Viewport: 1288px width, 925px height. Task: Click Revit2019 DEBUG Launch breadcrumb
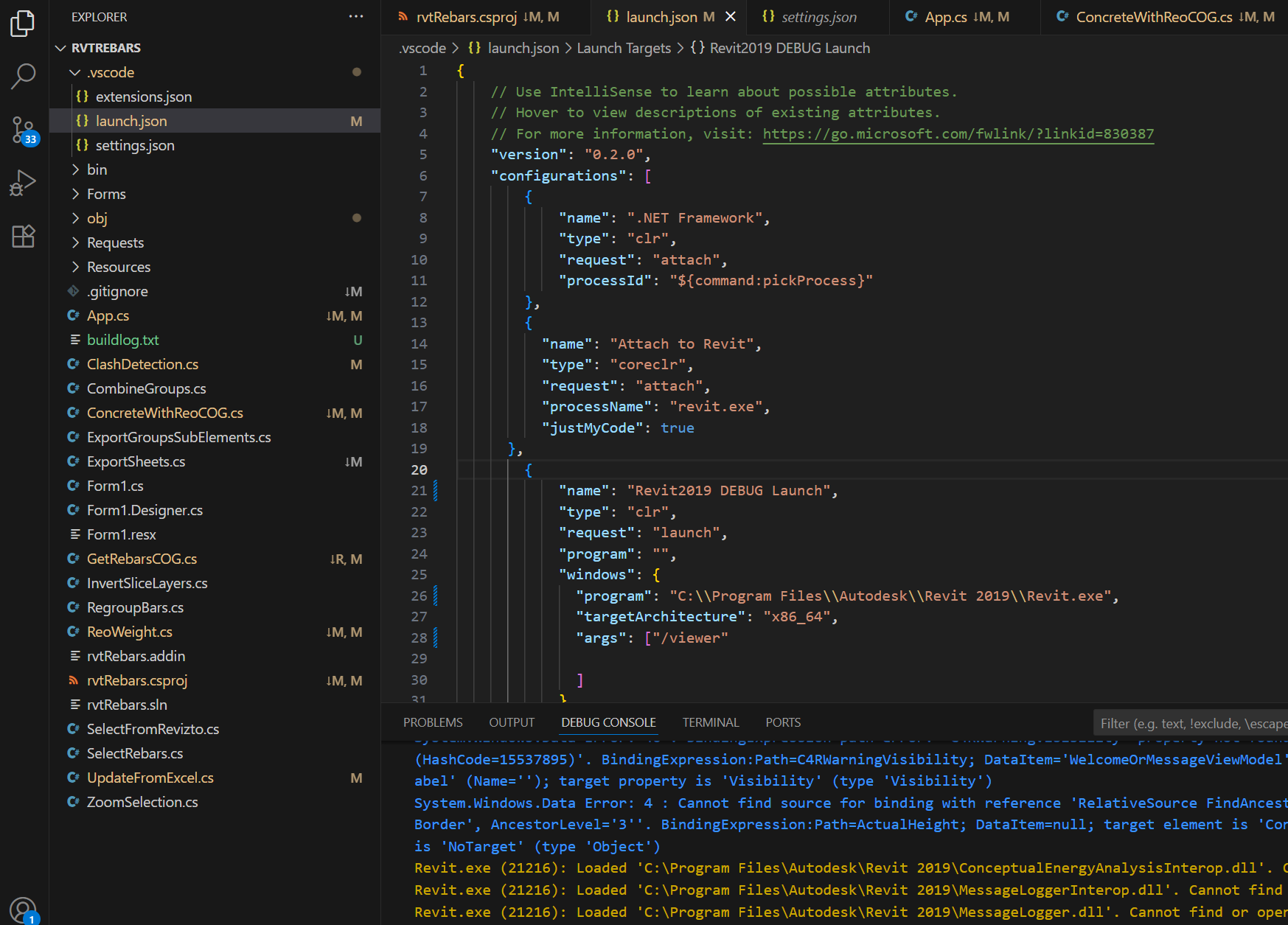coord(781,48)
